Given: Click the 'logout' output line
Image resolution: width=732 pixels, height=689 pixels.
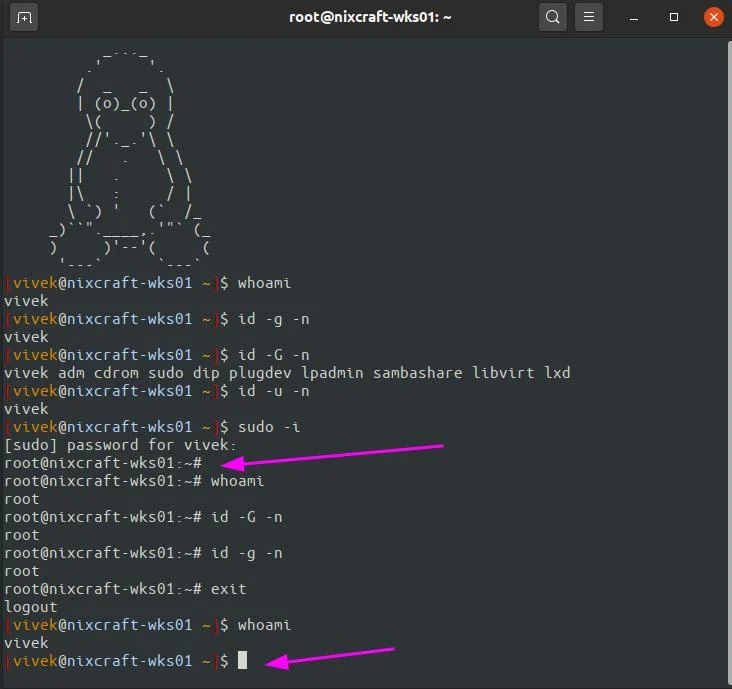Looking at the screenshot, I should [x=31, y=607].
